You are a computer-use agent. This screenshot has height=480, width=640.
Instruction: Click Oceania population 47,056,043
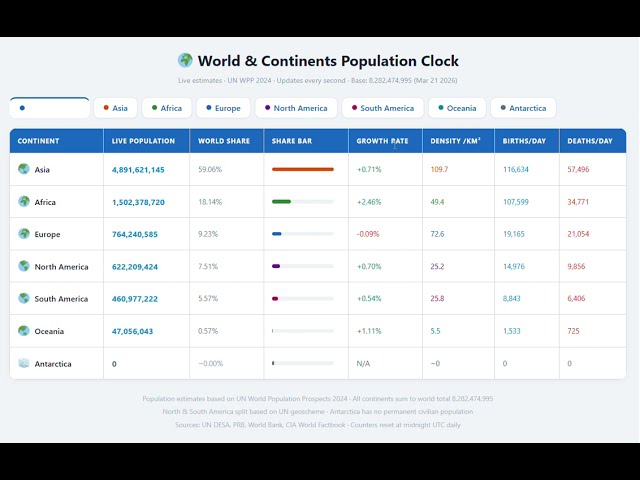[x=132, y=331]
